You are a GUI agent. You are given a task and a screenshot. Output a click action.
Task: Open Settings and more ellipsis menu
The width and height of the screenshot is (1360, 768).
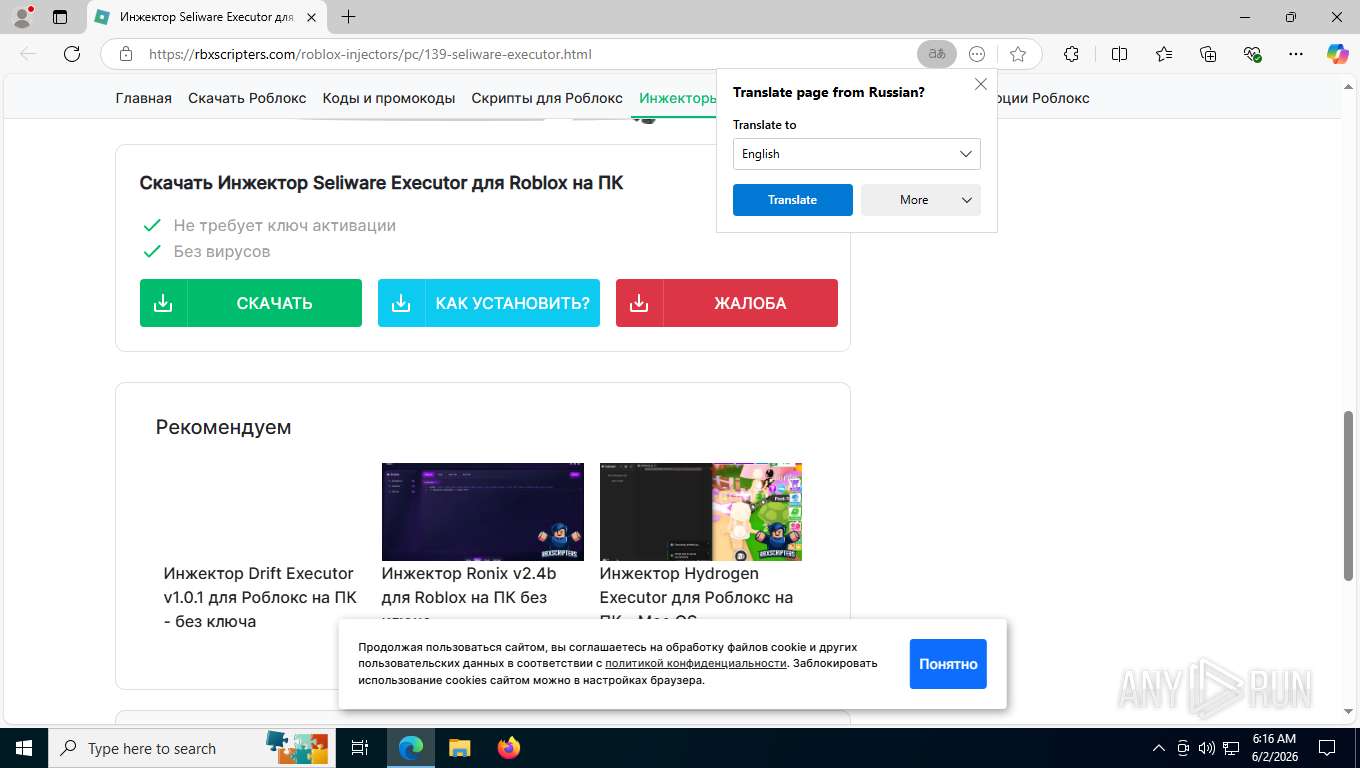[x=1296, y=54]
